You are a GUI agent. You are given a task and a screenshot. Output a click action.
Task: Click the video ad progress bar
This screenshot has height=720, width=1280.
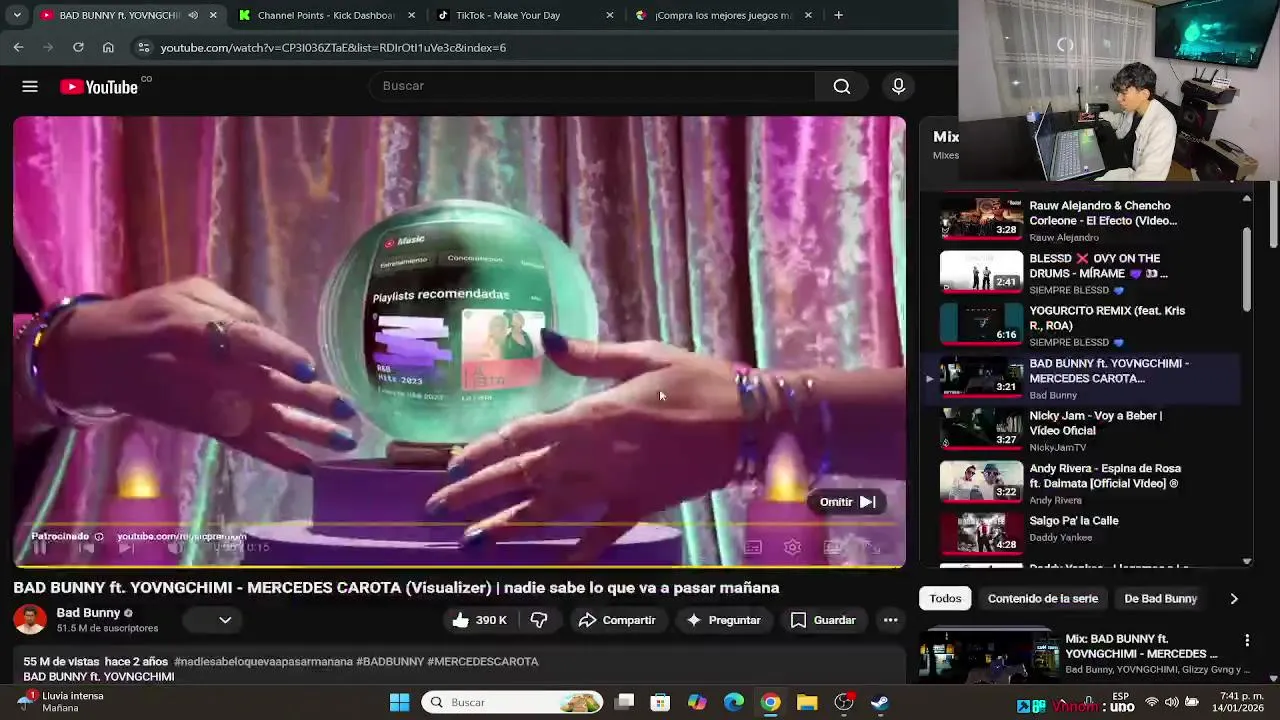(459, 525)
